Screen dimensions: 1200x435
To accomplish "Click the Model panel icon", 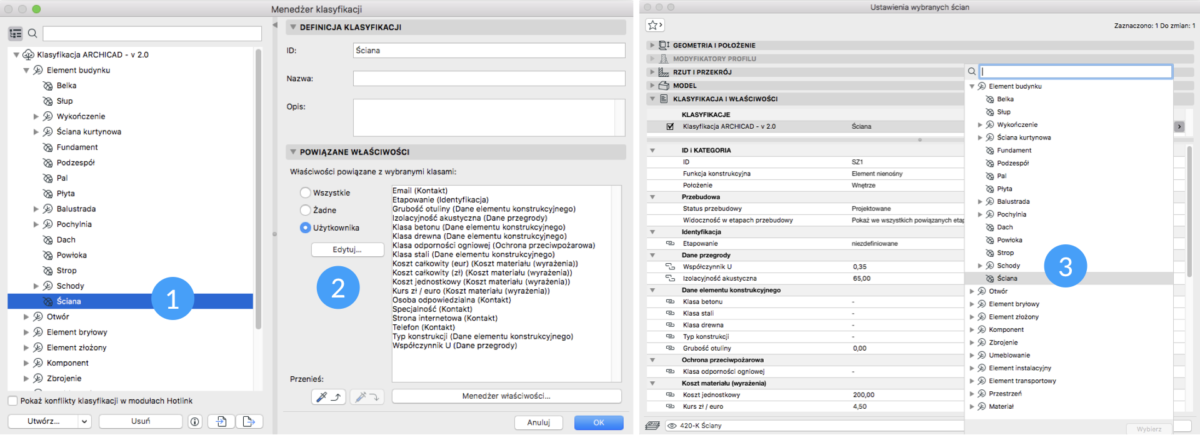I will point(664,85).
